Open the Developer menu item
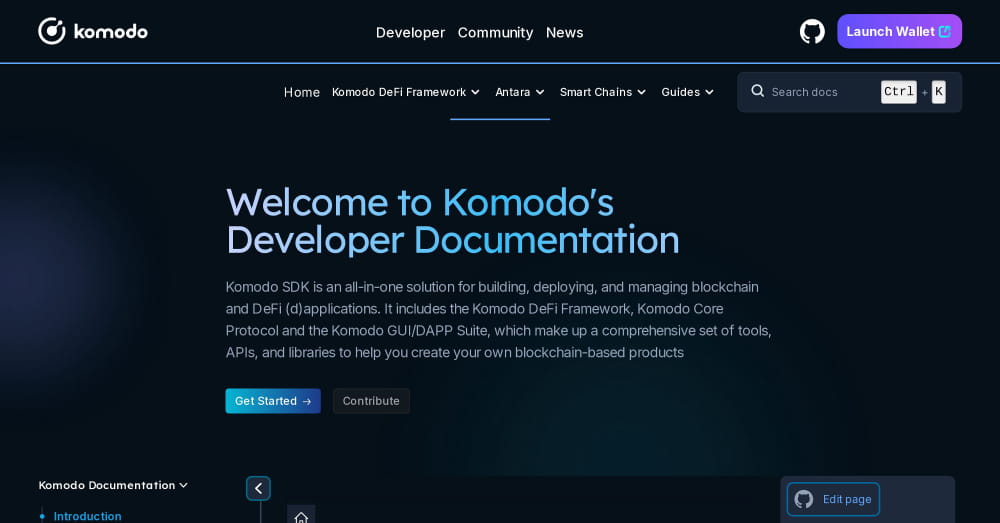1000x523 pixels. click(x=410, y=33)
